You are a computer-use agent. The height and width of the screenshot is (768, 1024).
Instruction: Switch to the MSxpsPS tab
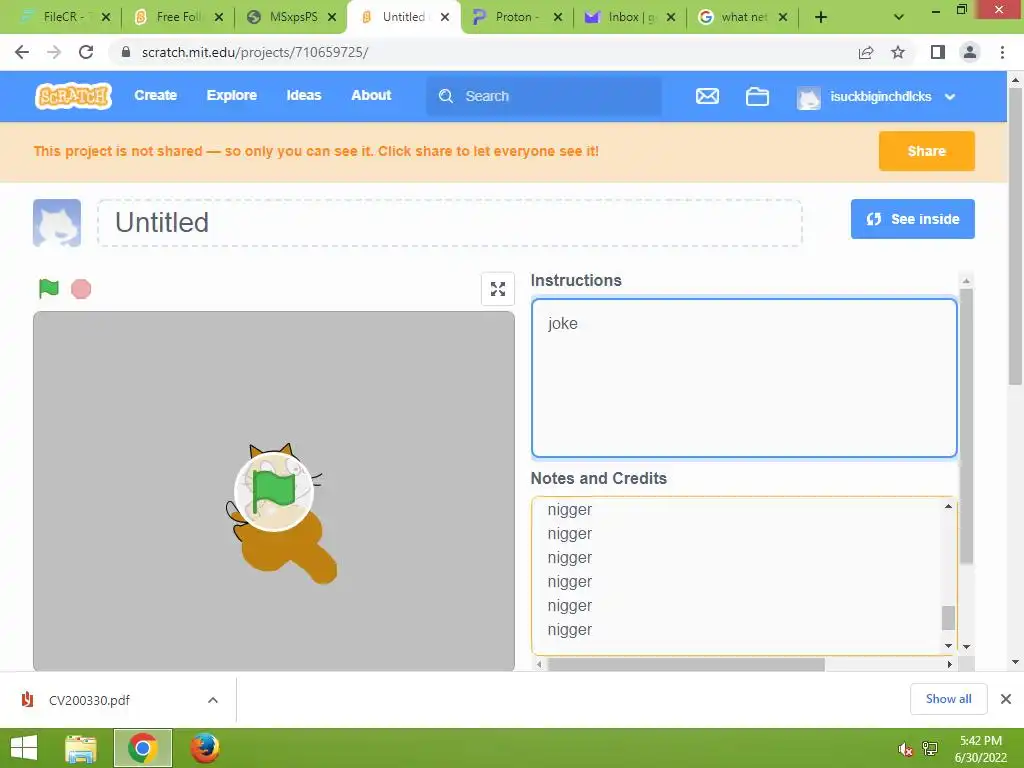(293, 17)
